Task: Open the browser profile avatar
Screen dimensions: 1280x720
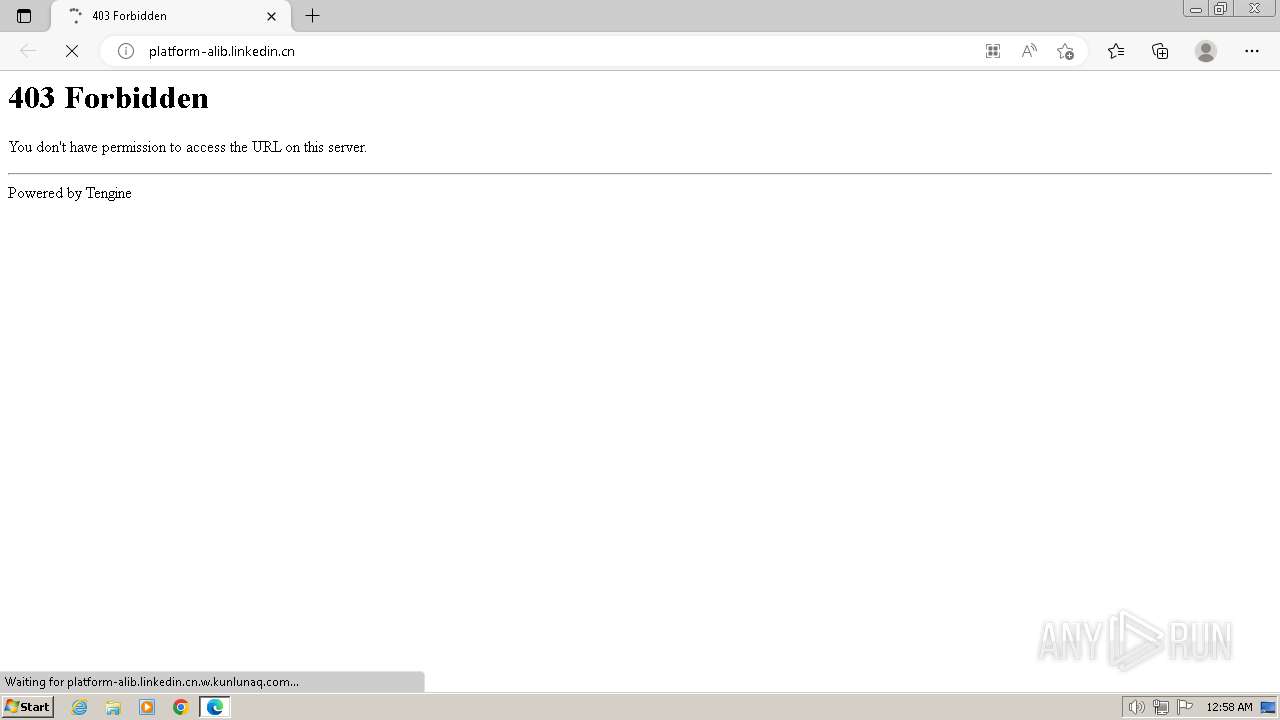Action: coord(1206,51)
